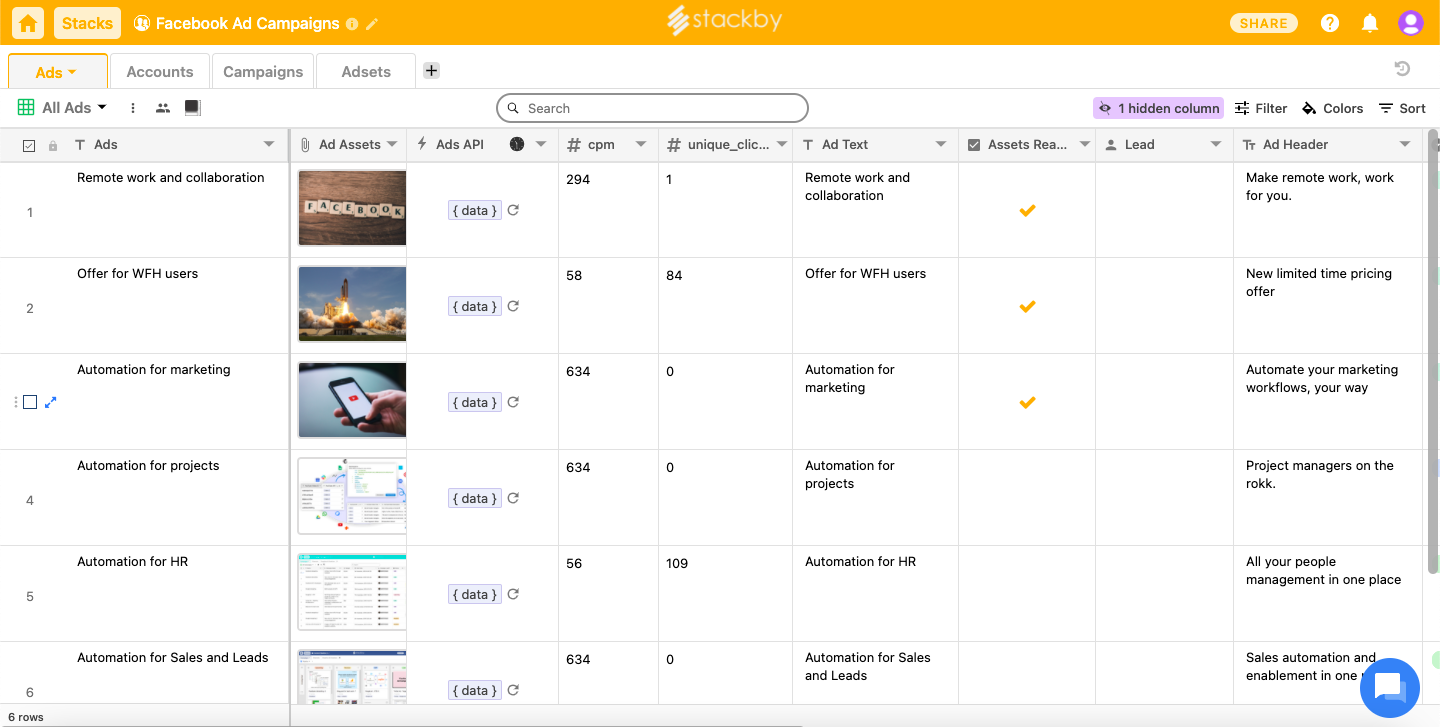The image size is (1440, 727).
Task: Add a new table with plus icon
Action: [431, 70]
